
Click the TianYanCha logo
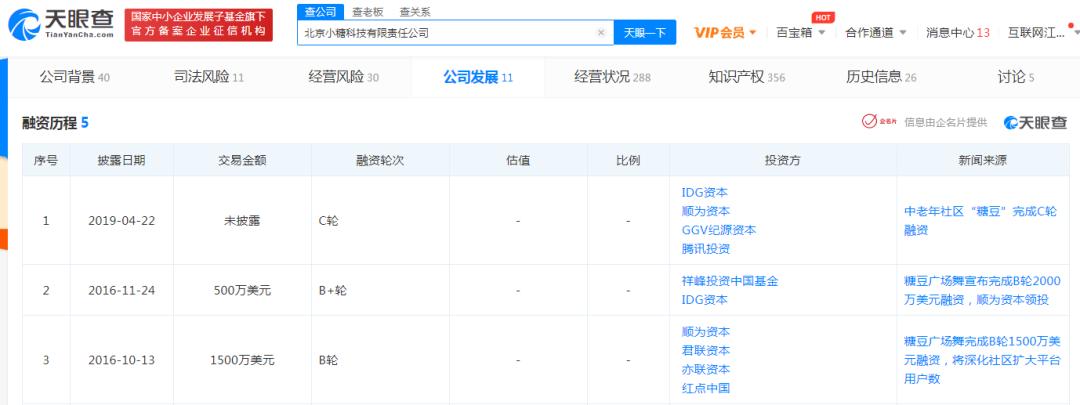(61, 25)
